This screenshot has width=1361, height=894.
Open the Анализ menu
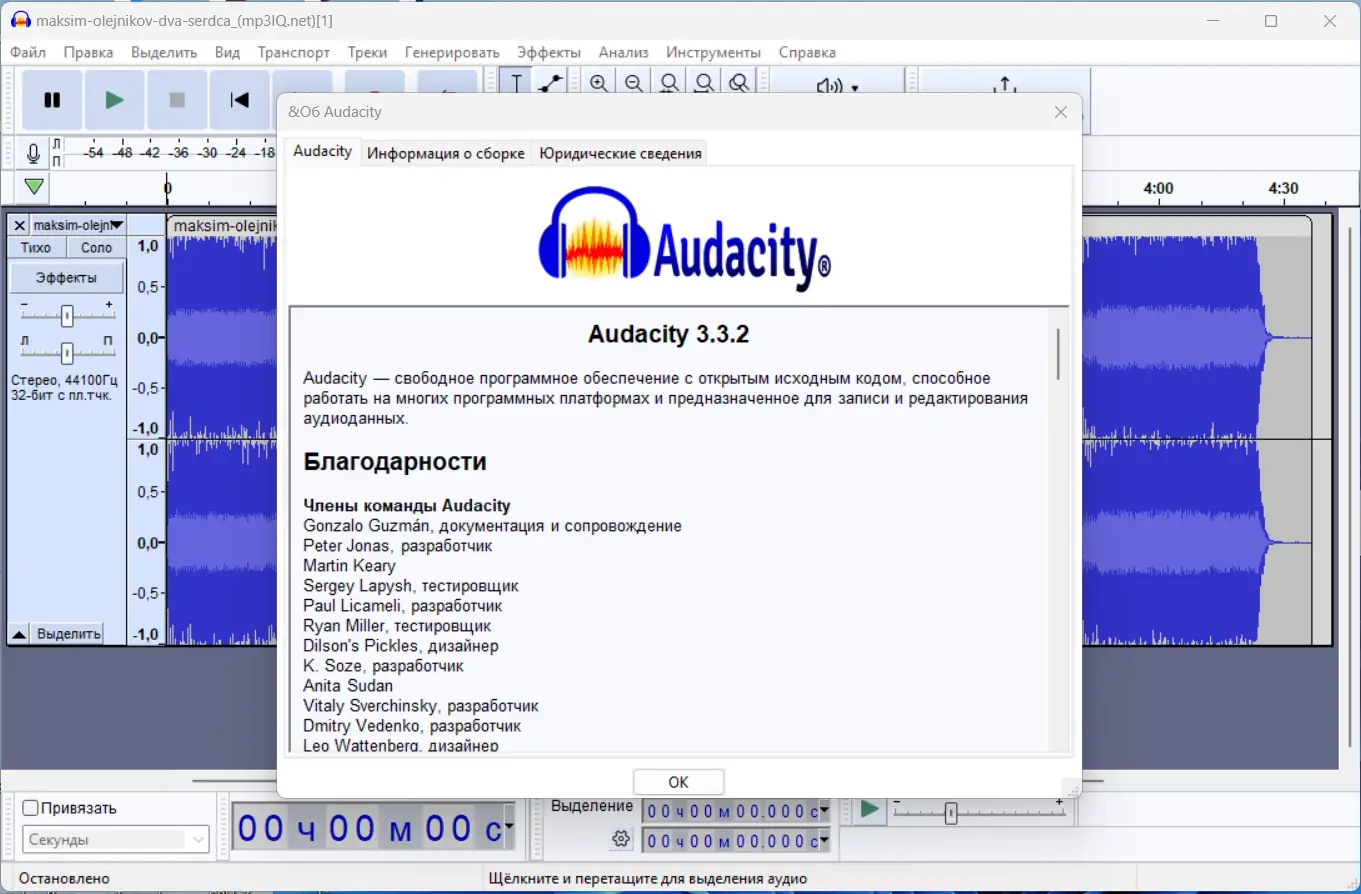pos(624,52)
